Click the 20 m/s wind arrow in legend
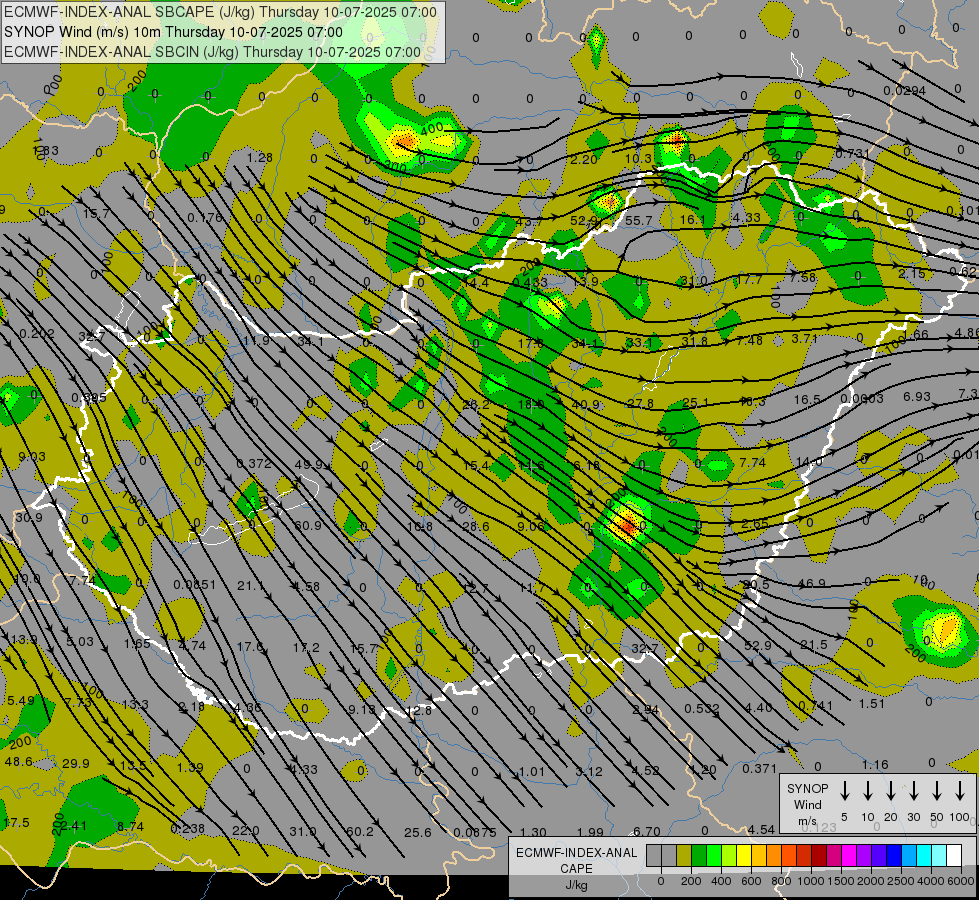The image size is (979, 900). coord(890,790)
